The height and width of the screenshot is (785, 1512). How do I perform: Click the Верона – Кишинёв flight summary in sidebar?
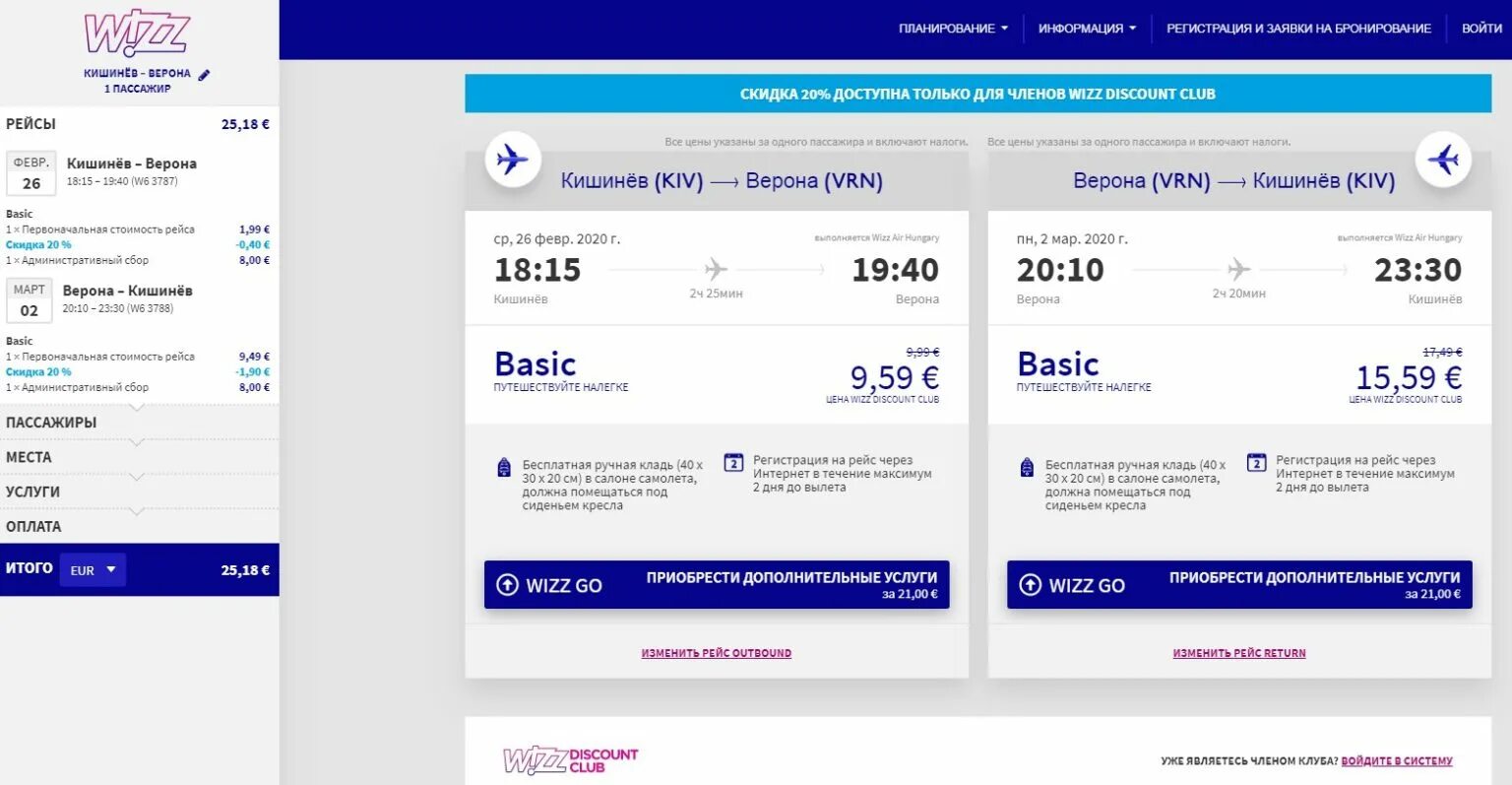pos(127,298)
